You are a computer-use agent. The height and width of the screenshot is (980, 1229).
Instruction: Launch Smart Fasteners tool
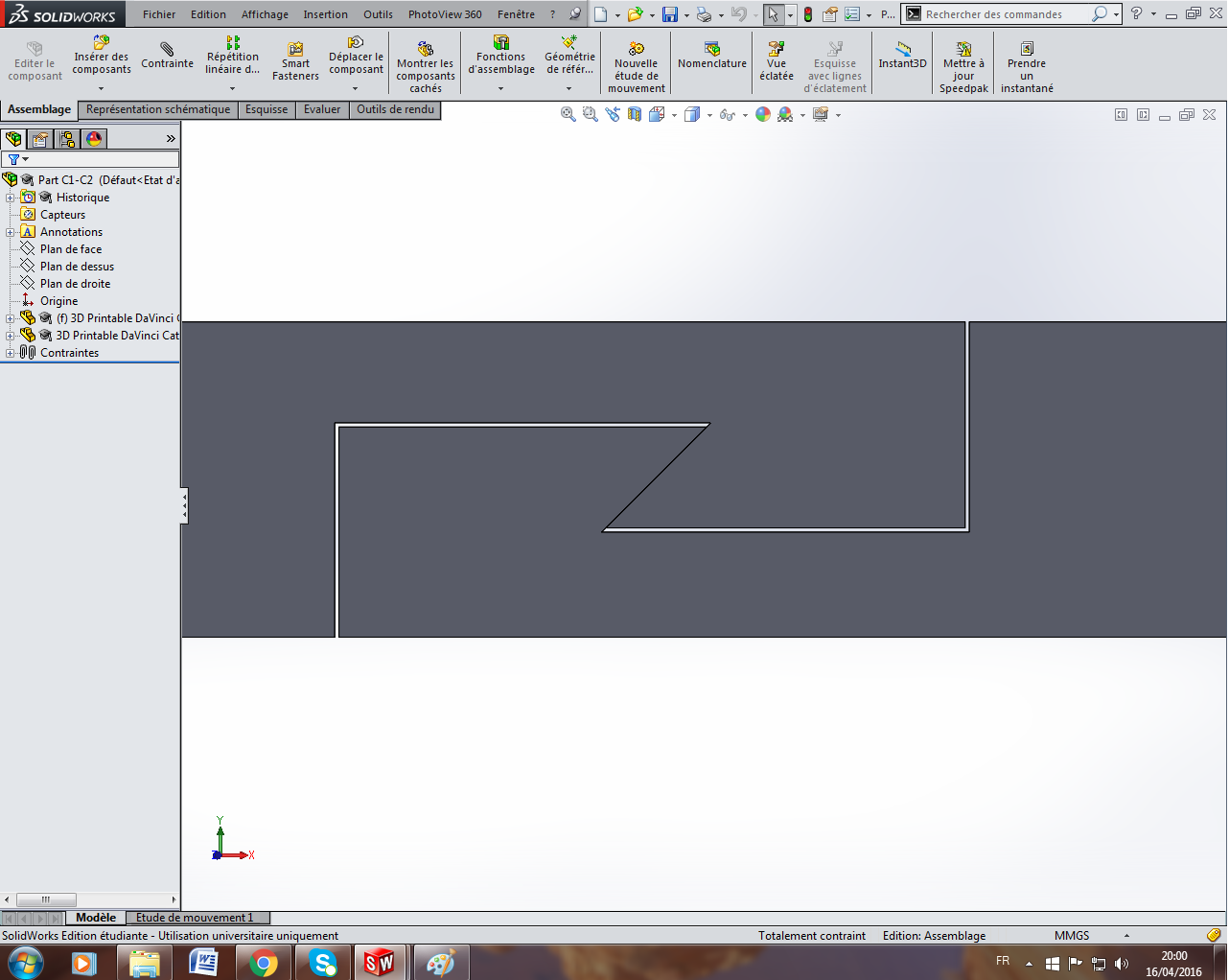(295, 62)
